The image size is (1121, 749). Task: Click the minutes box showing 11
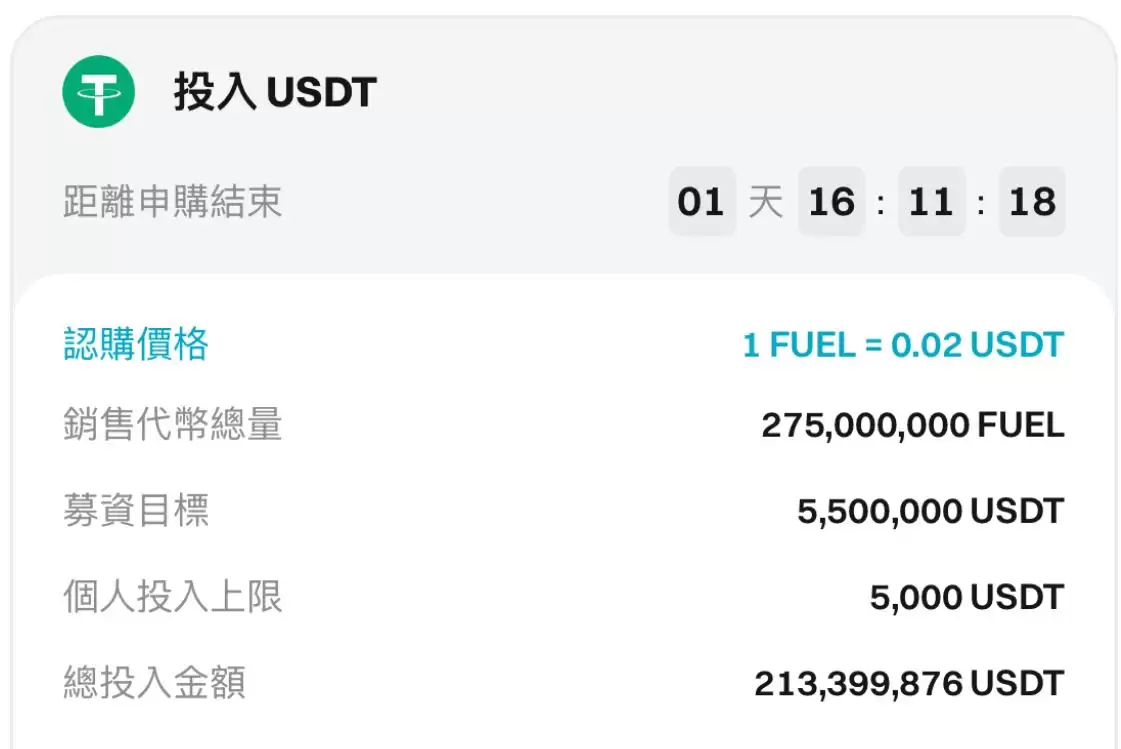click(x=932, y=202)
